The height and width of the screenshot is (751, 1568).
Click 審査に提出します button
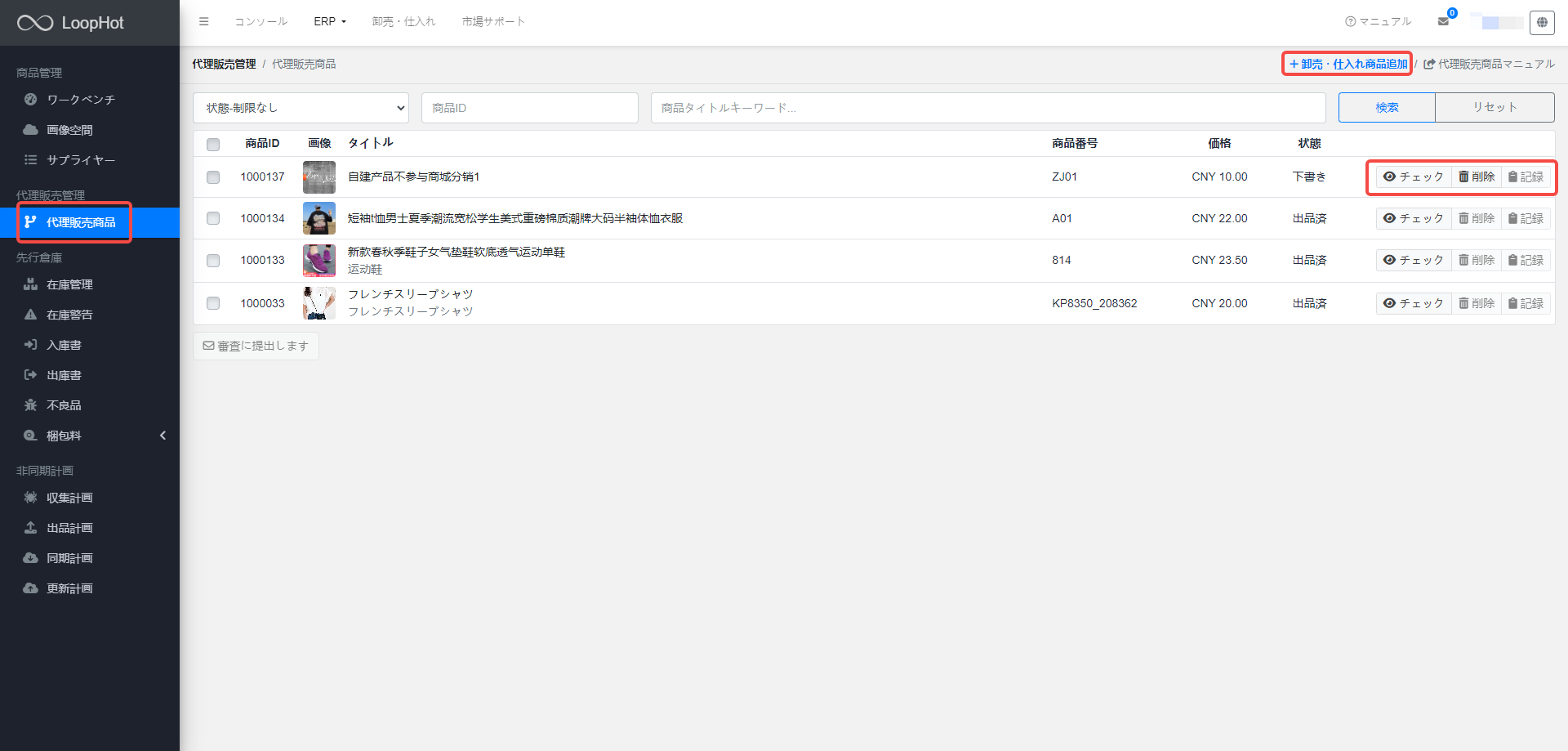coord(256,346)
